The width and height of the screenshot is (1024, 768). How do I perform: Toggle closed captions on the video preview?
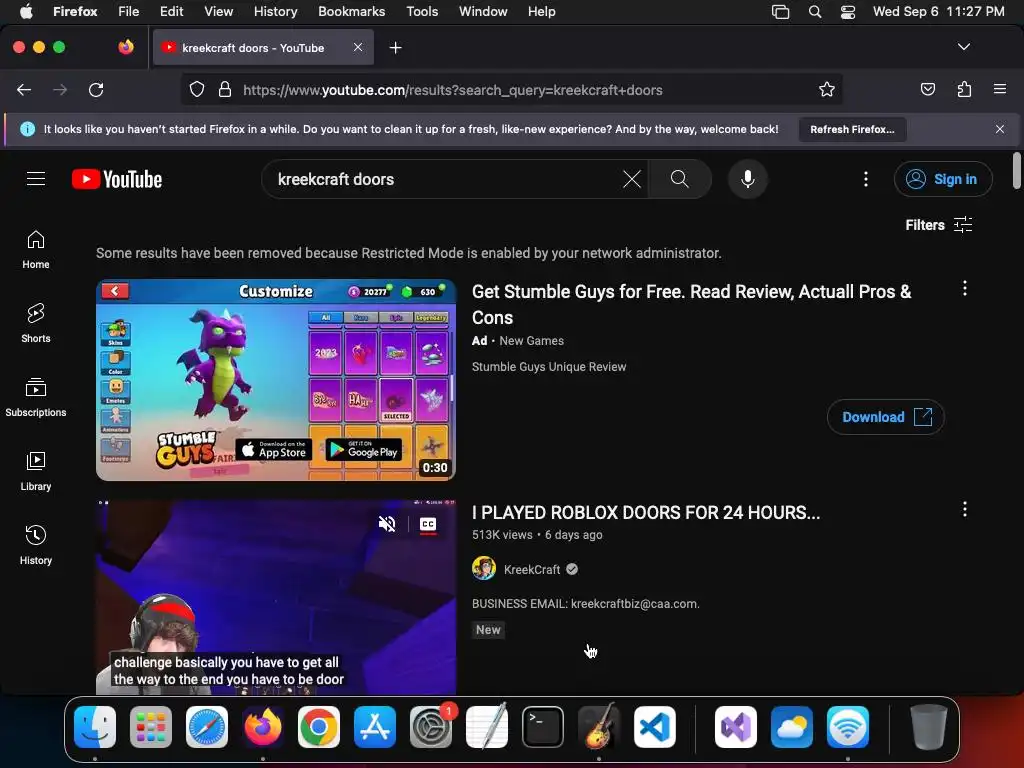tap(428, 524)
